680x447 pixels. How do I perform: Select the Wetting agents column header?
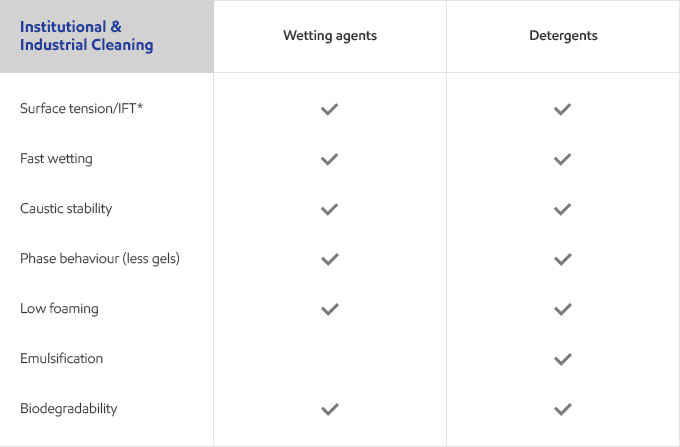(330, 36)
